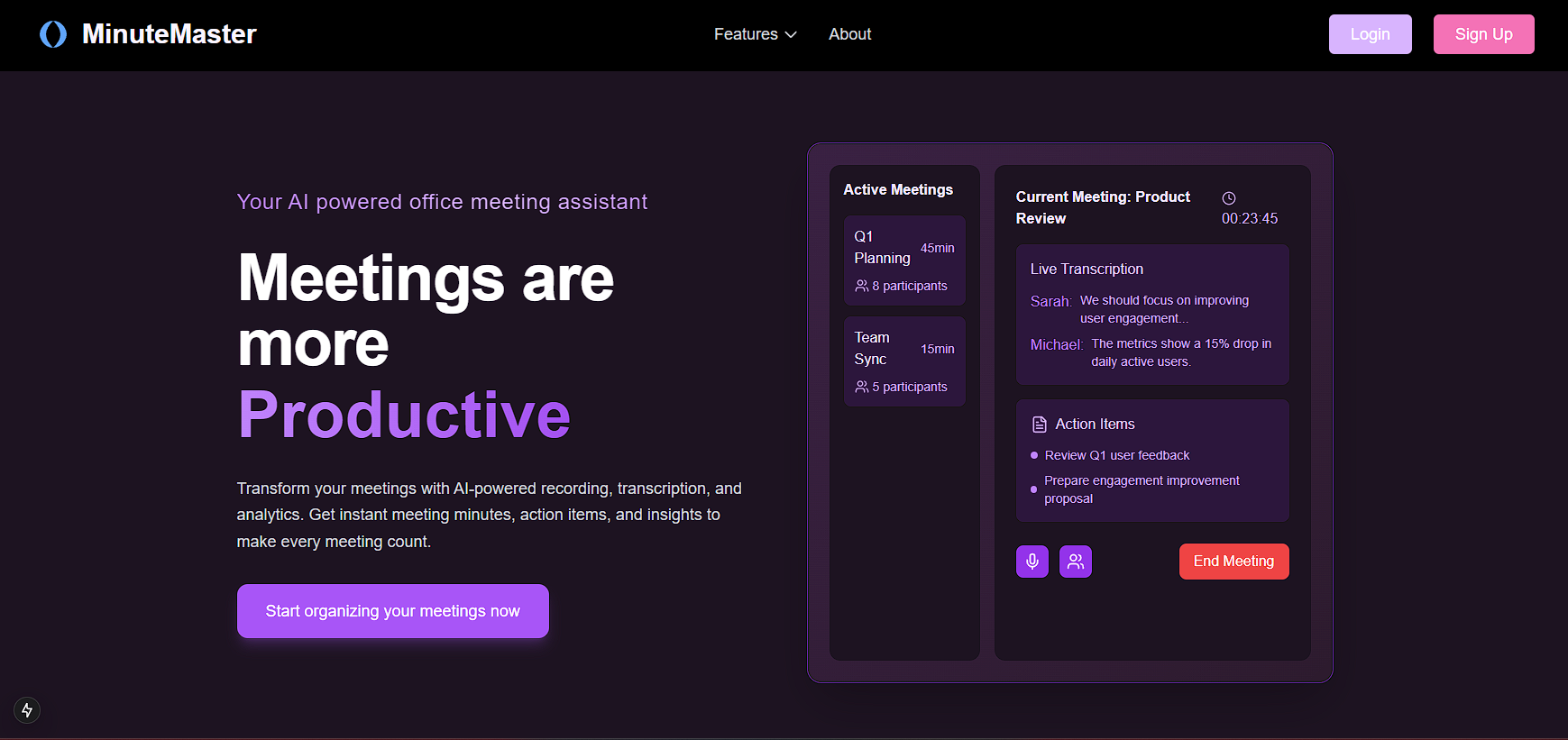Click the Action Items document icon

tap(1040, 425)
